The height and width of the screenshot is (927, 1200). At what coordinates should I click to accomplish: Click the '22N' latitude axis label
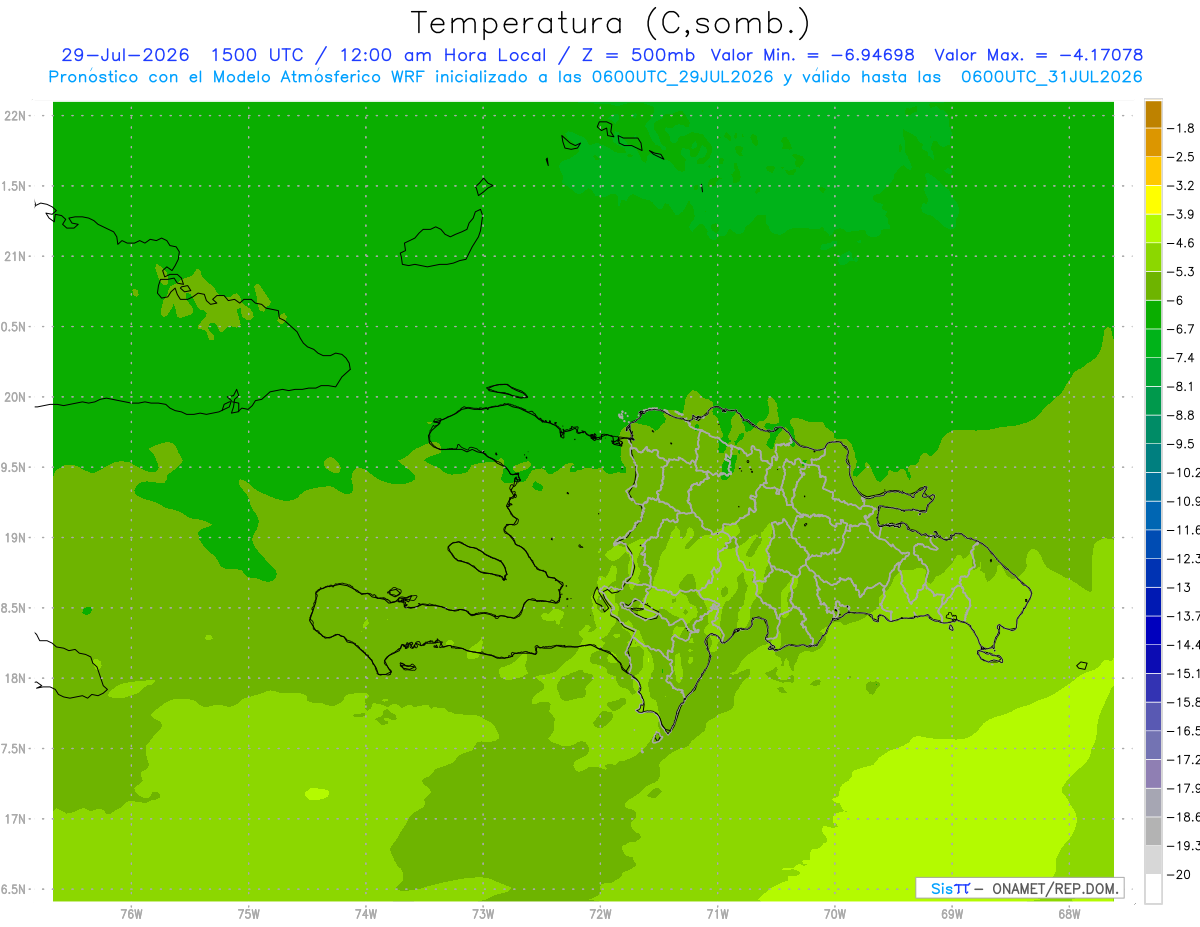coord(16,116)
